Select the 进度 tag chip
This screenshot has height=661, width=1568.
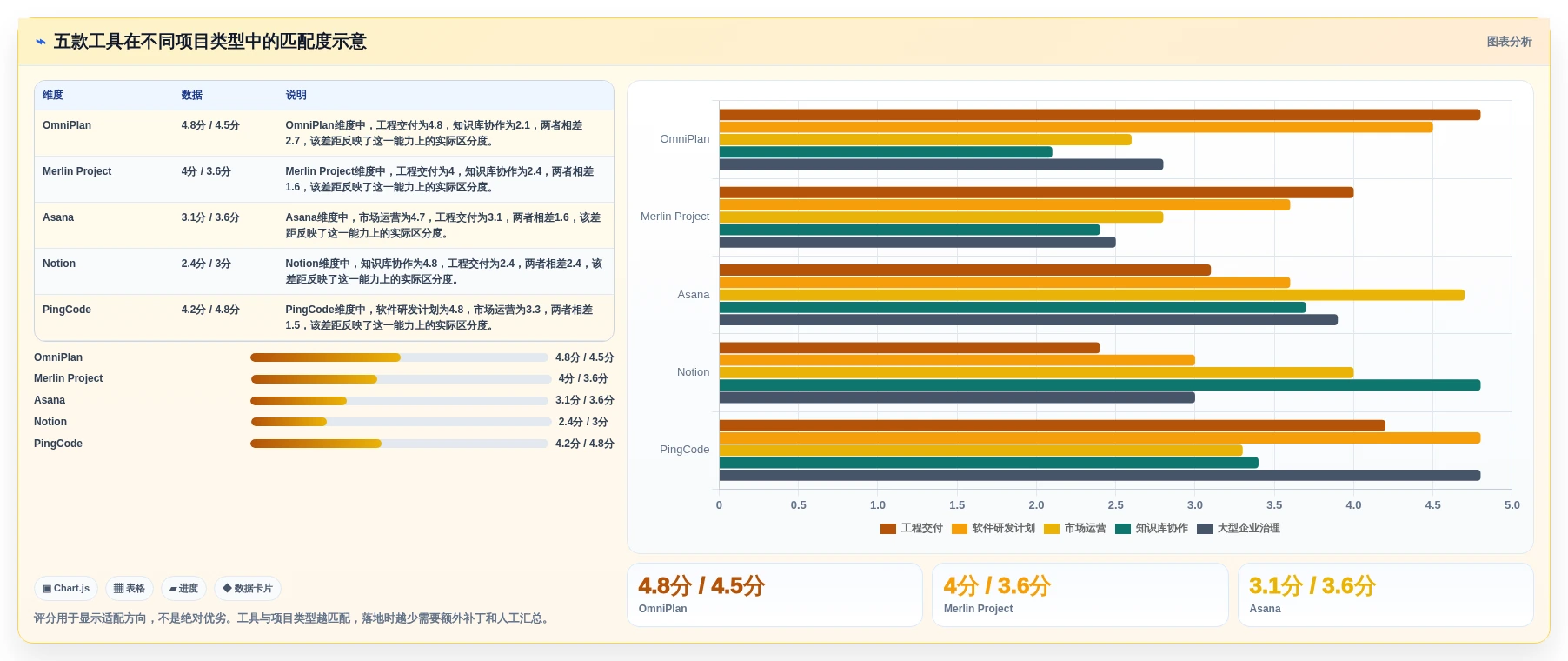tap(183, 589)
